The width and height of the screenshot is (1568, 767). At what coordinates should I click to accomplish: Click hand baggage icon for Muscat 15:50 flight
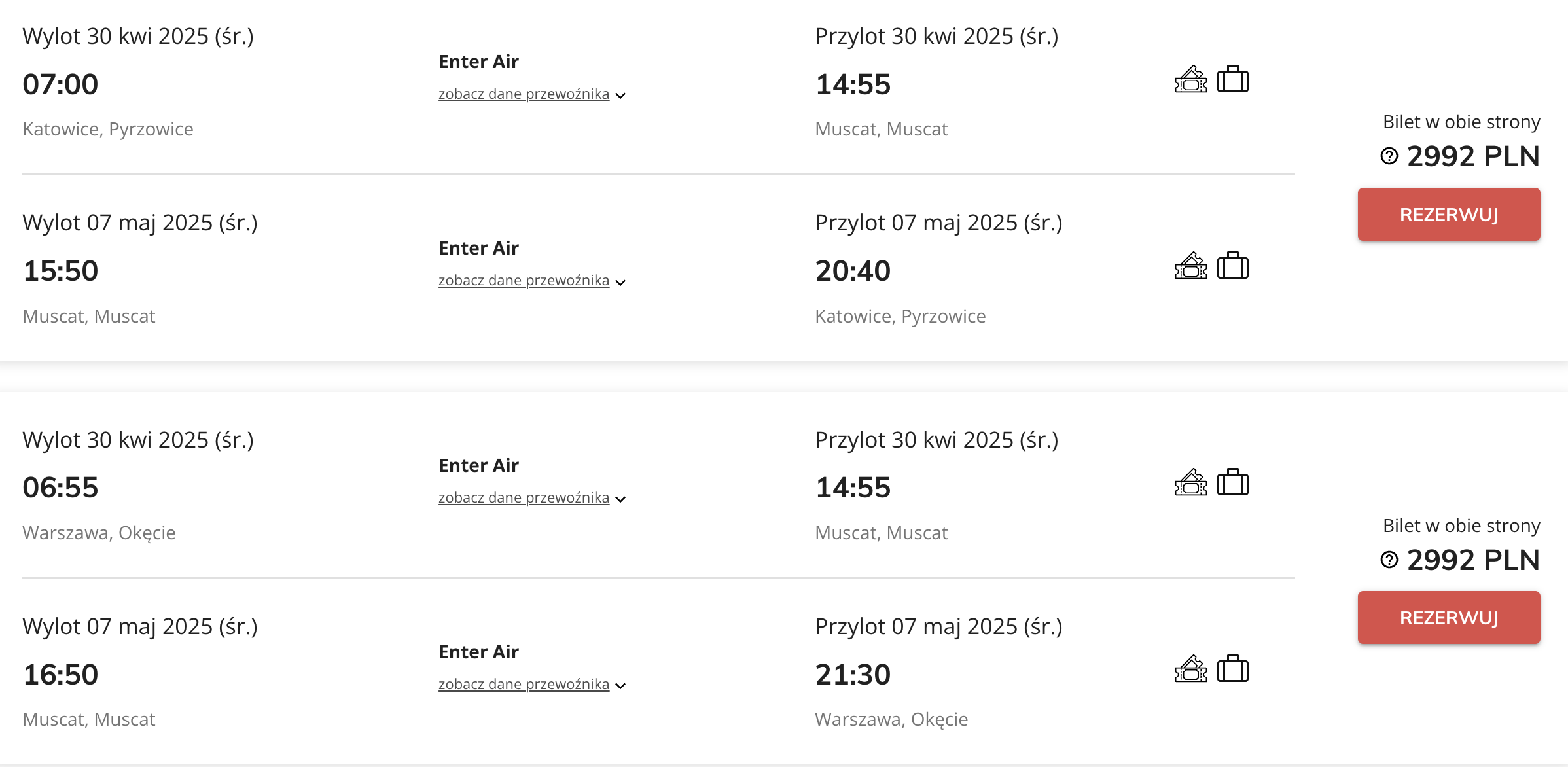[x=1190, y=266]
